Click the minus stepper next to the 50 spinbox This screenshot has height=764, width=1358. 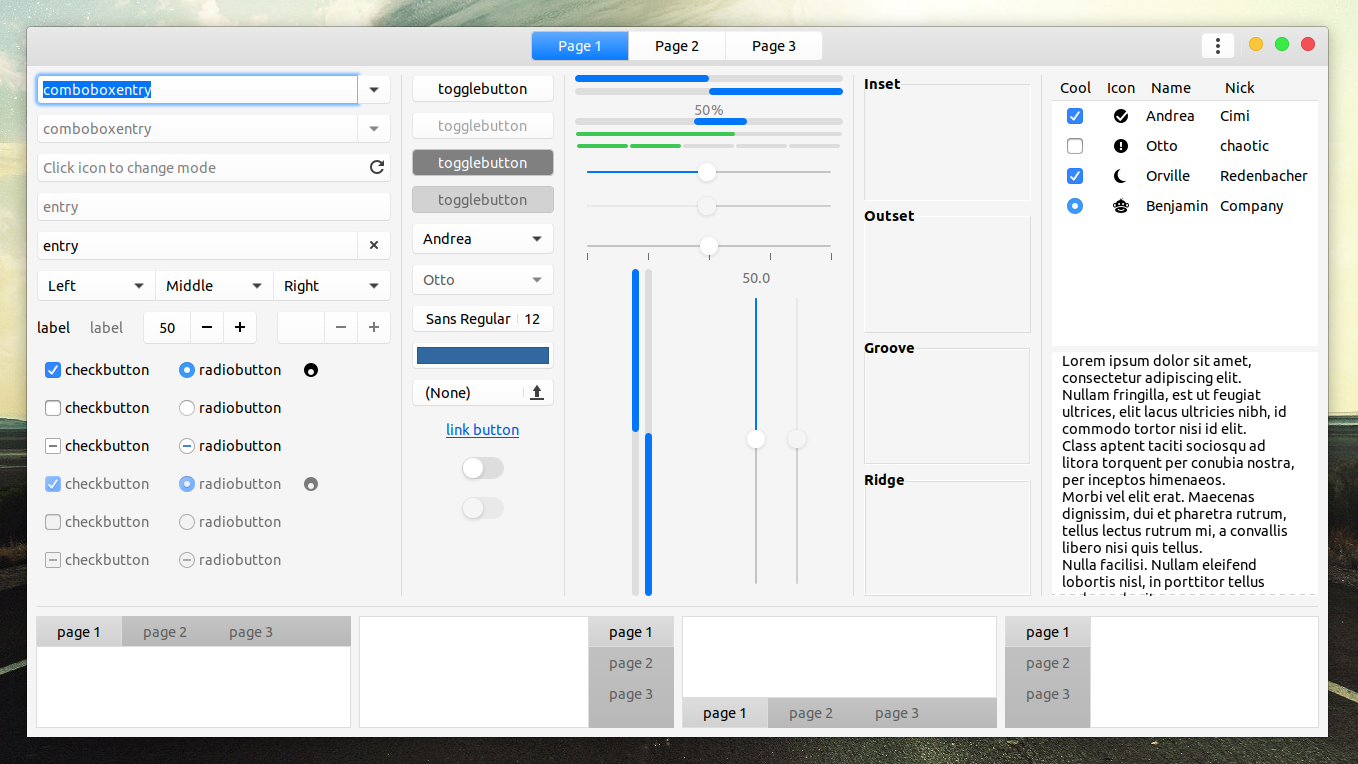click(206, 327)
